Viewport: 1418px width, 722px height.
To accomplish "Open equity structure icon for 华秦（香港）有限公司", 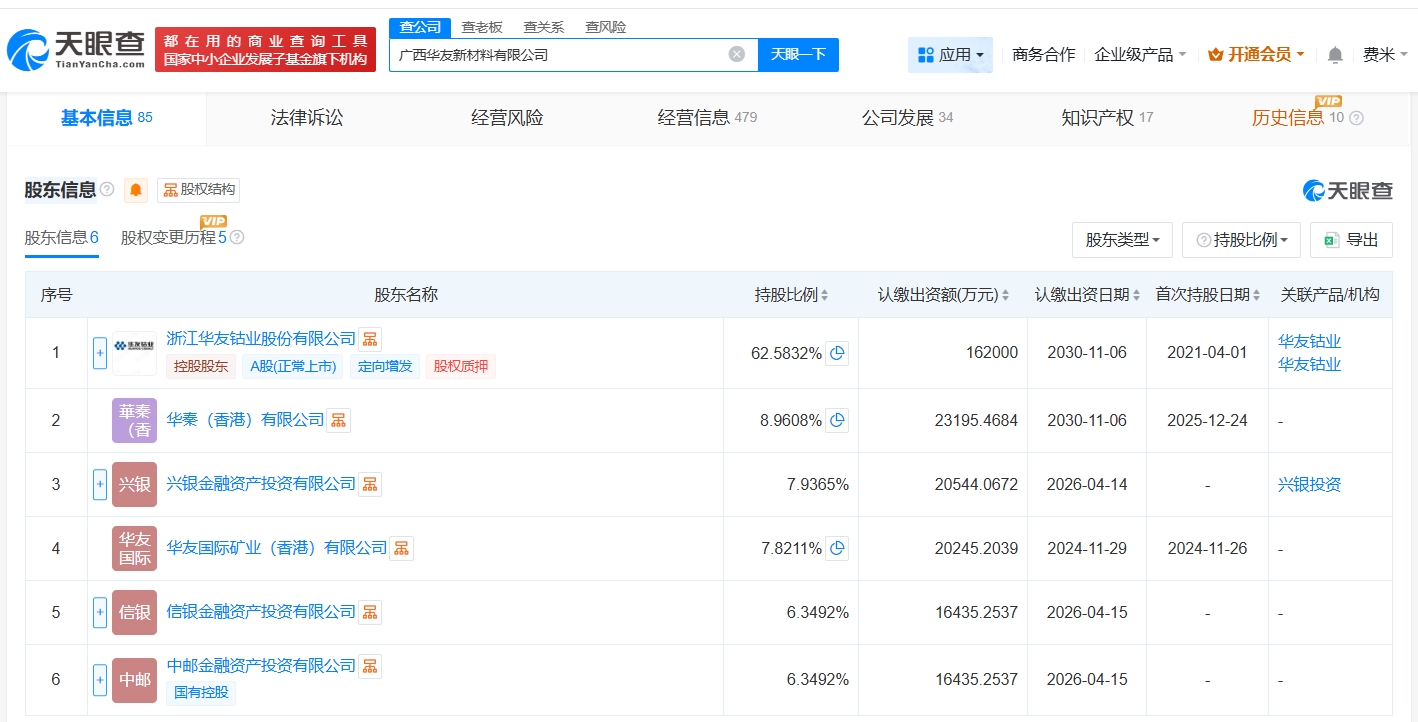I will pos(339,420).
